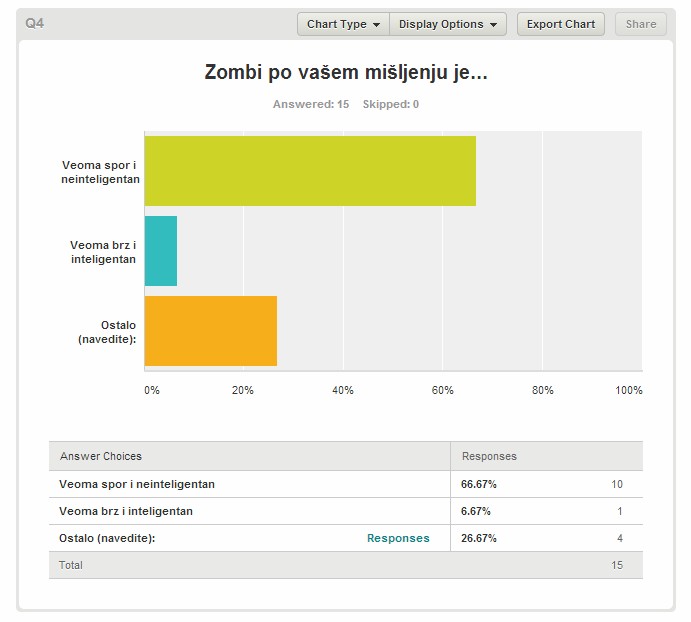Click the Veoma brz i inteligentan table row
This screenshot has height=622, width=691.
346,511
